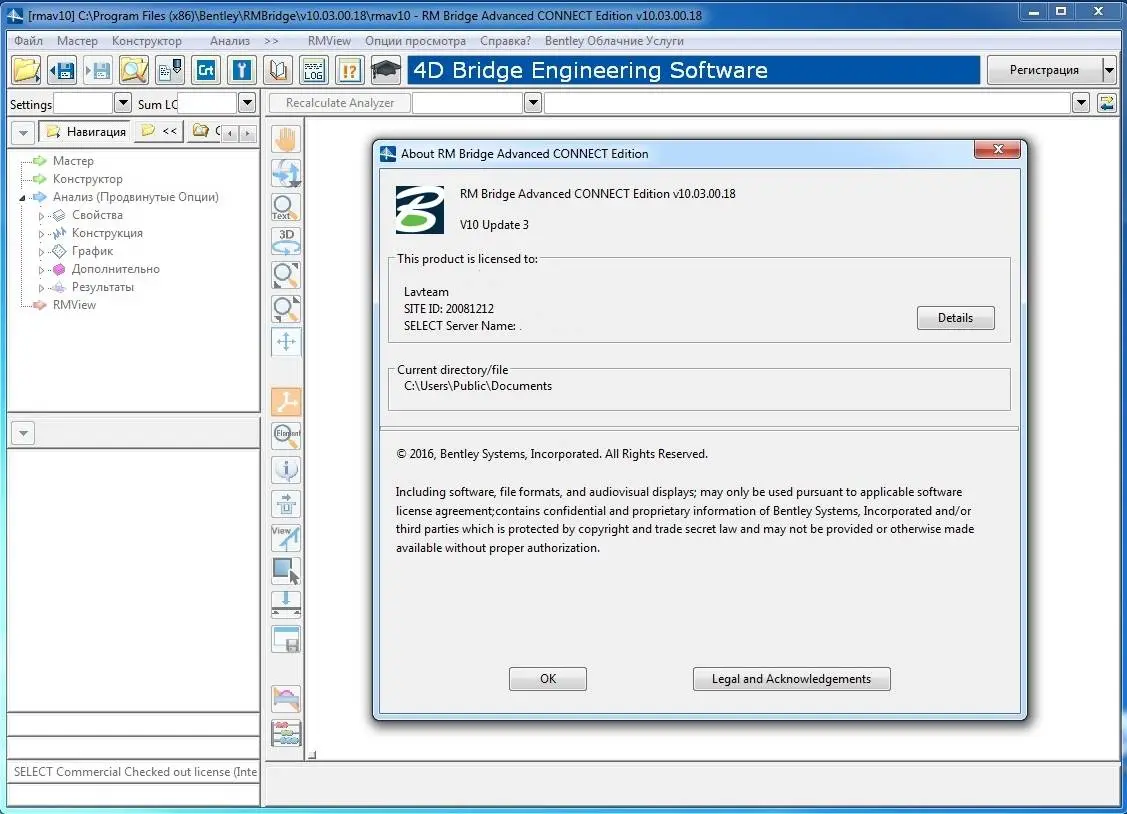Click the lower-left panel dropdown arrow
The height and width of the screenshot is (814, 1127).
point(23,433)
